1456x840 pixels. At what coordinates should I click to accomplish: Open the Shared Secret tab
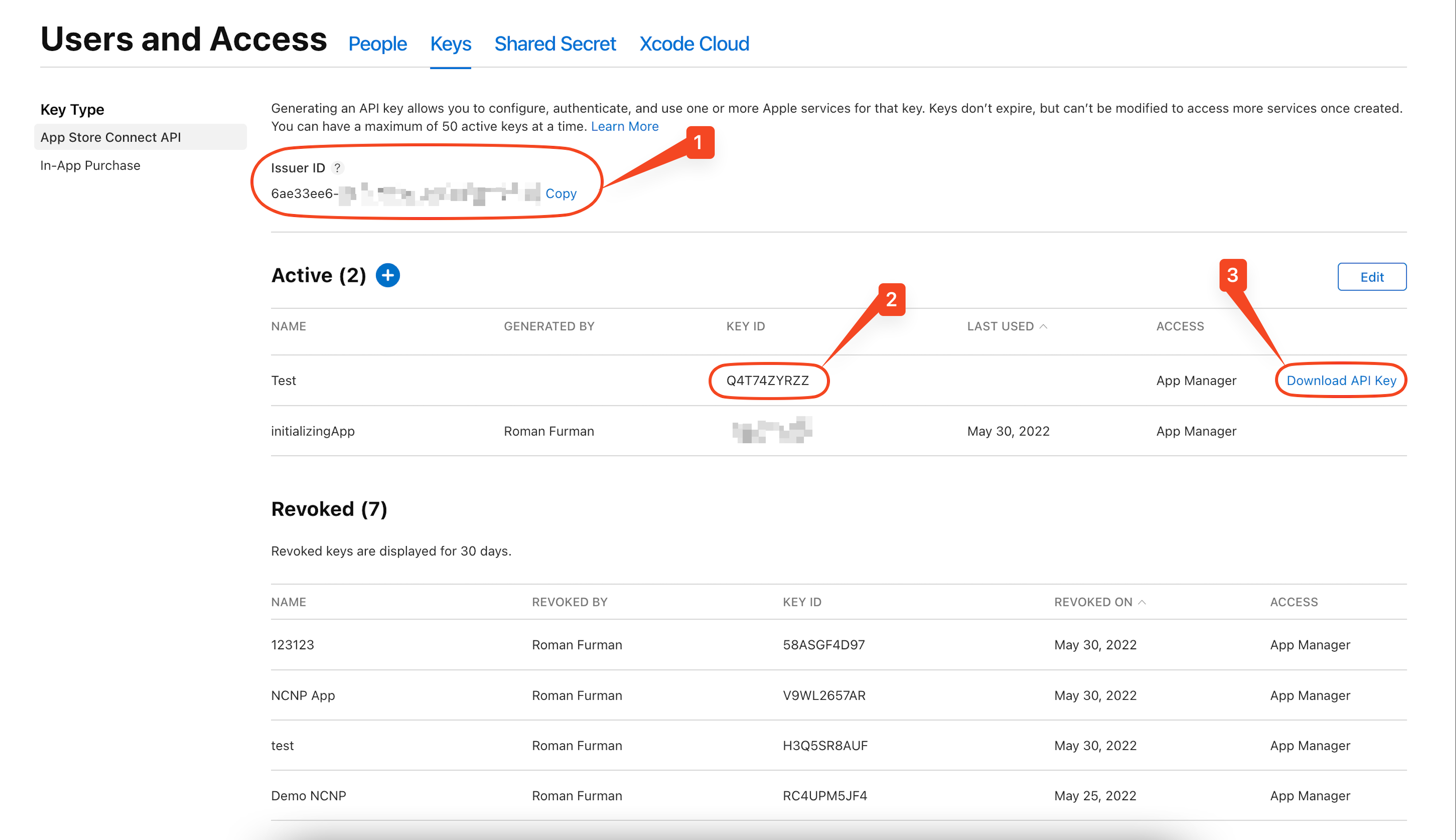[x=554, y=44]
